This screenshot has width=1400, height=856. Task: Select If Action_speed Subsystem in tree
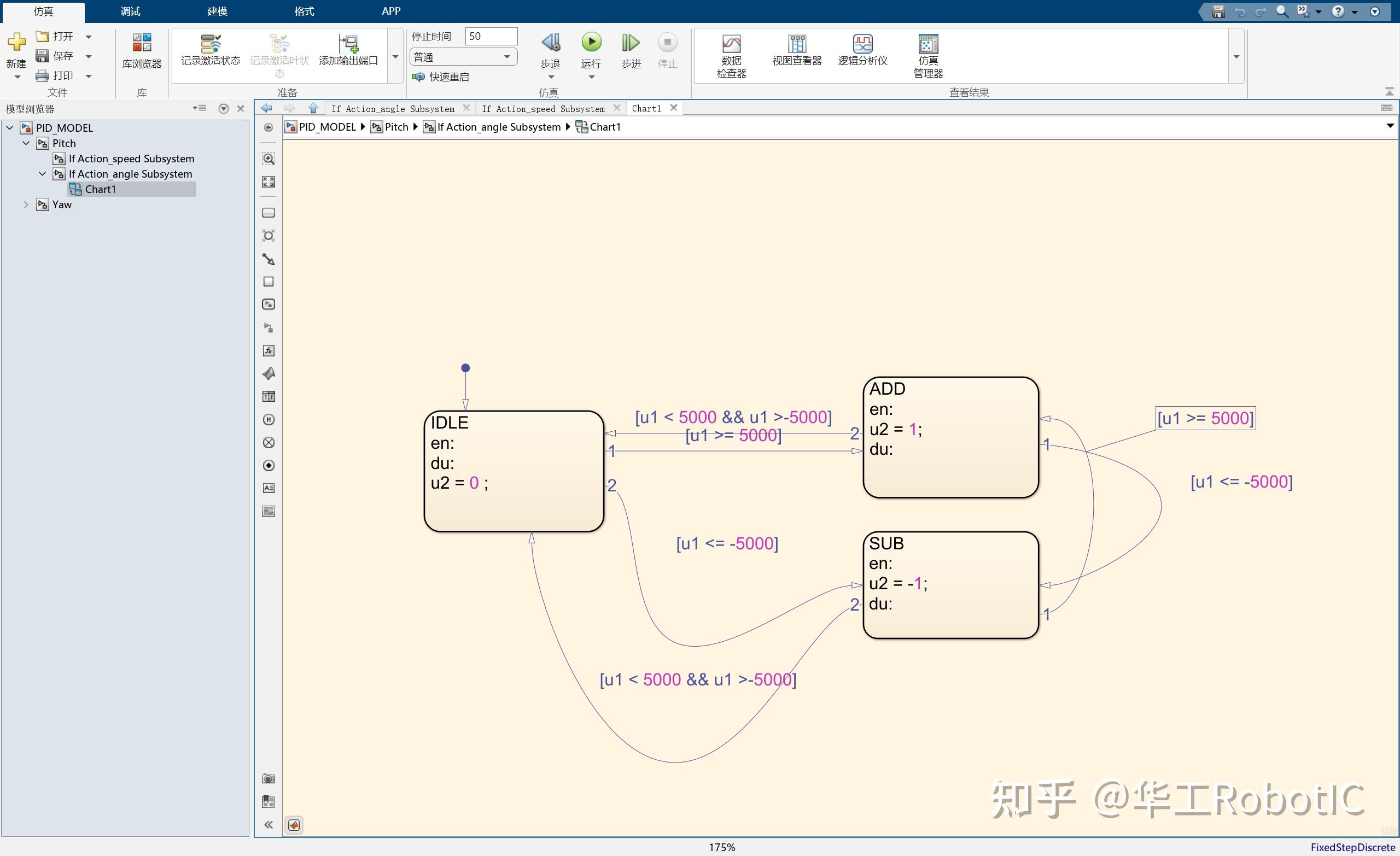click(131, 159)
